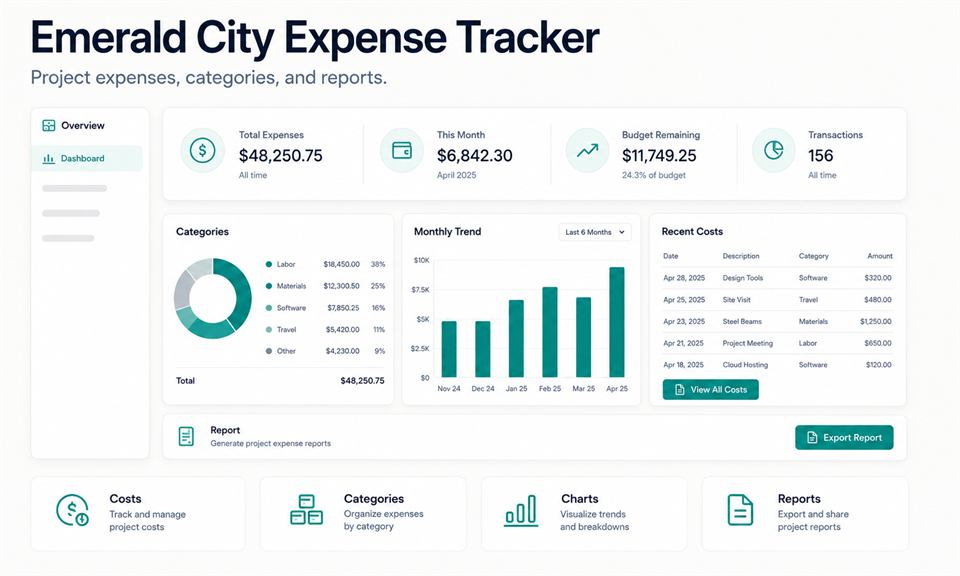Screen dimensions: 960x576
Task: Click the "Project Meeting" cost description
Action: click(x=748, y=343)
